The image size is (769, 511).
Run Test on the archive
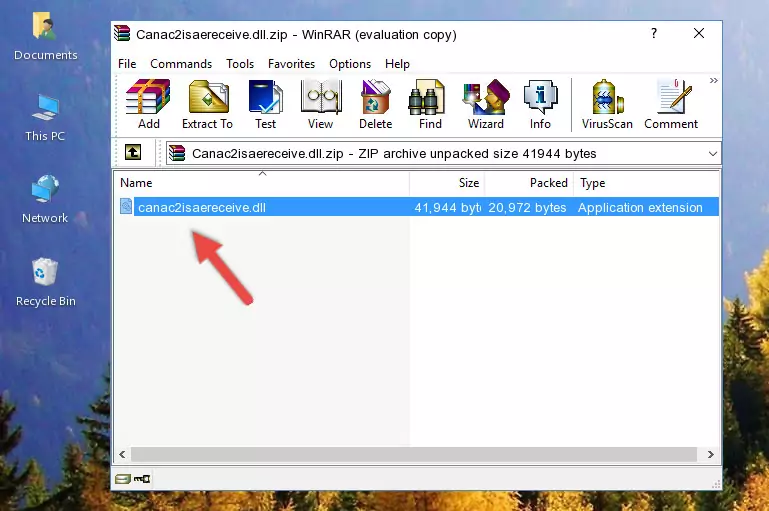[265, 104]
